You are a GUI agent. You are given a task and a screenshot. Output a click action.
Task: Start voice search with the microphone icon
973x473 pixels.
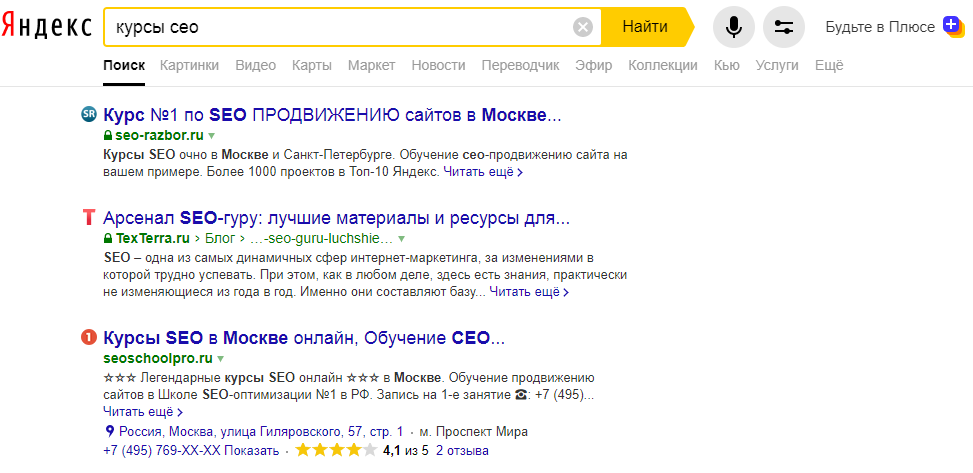click(734, 27)
